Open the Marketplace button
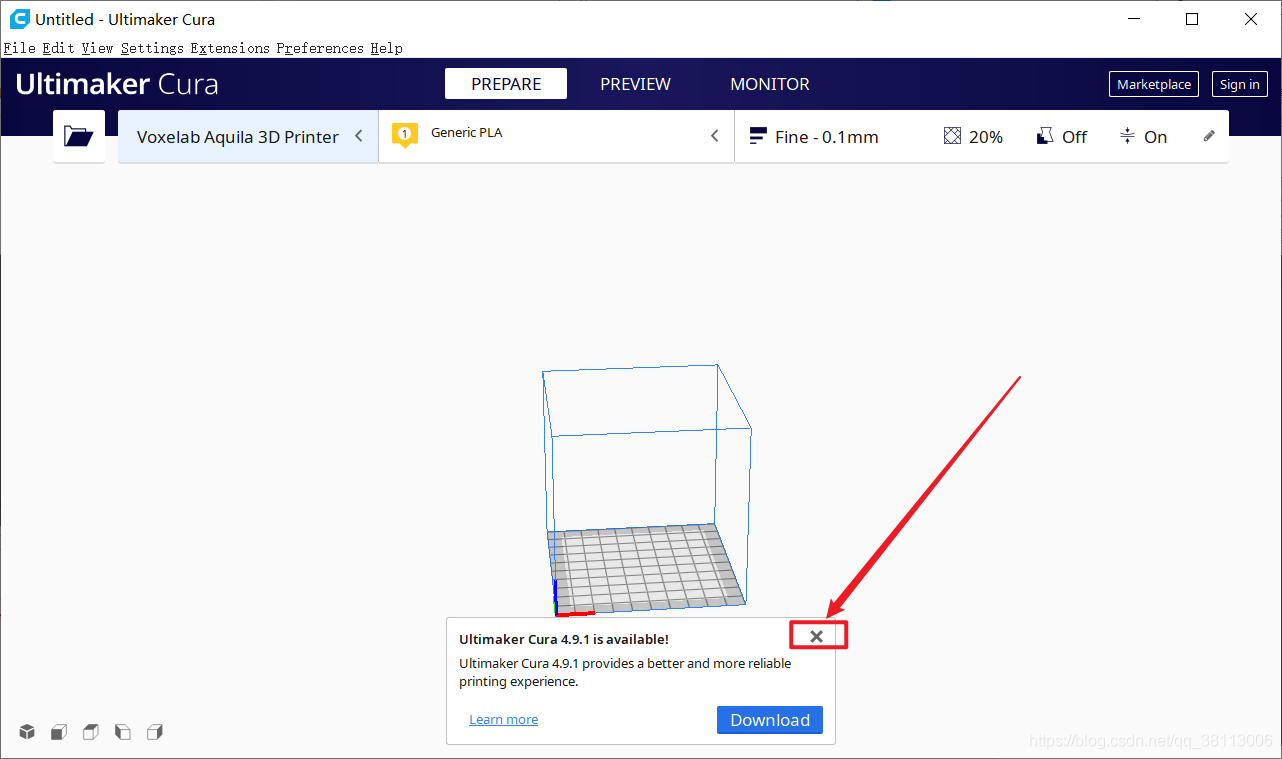Image resolution: width=1282 pixels, height=759 pixels. (x=1154, y=84)
